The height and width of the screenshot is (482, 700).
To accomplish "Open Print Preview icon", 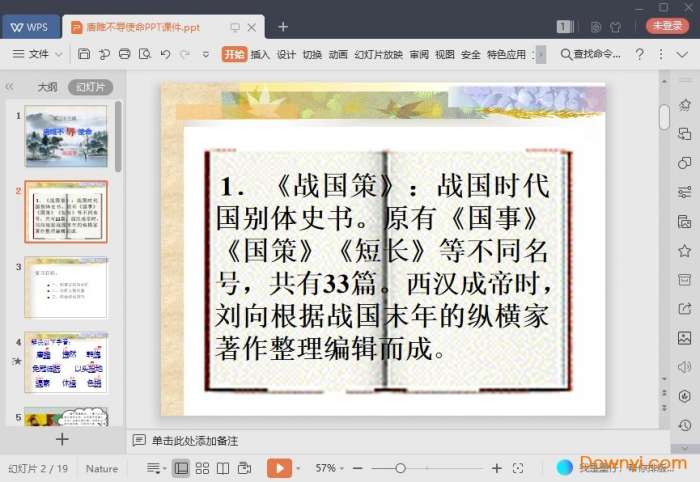I will pyautogui.click(x=145, y=54).
